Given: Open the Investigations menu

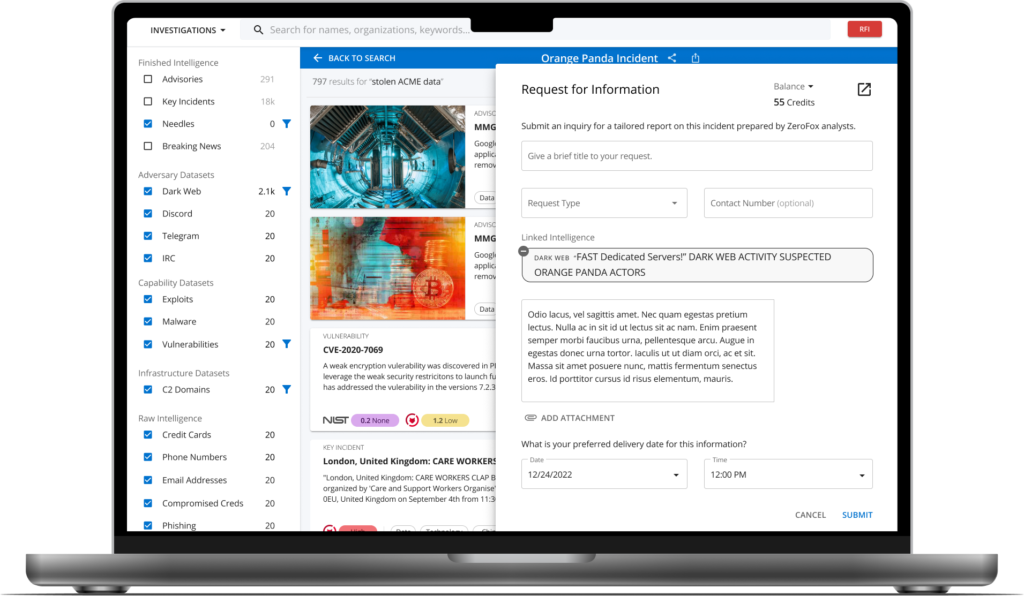Looking at the screenshot, I should click(188, 30).
